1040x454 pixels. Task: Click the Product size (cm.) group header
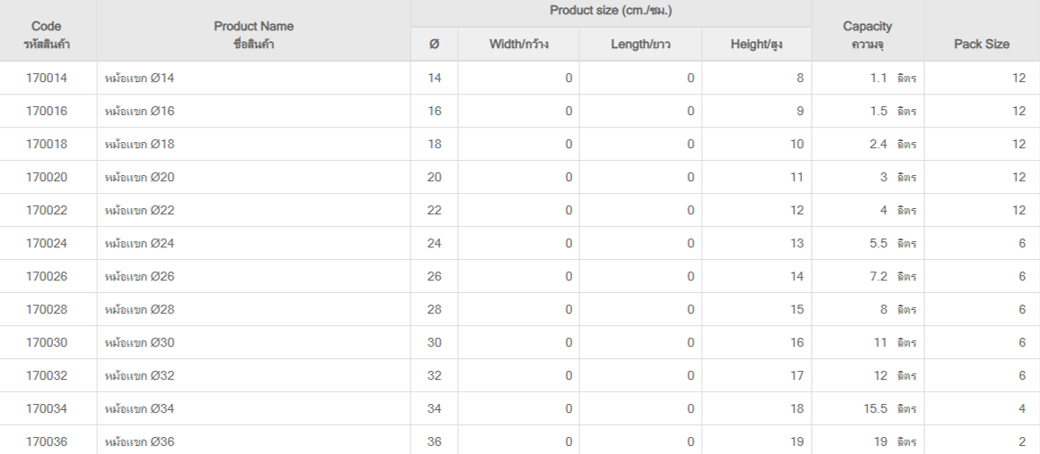pos(610,11)
